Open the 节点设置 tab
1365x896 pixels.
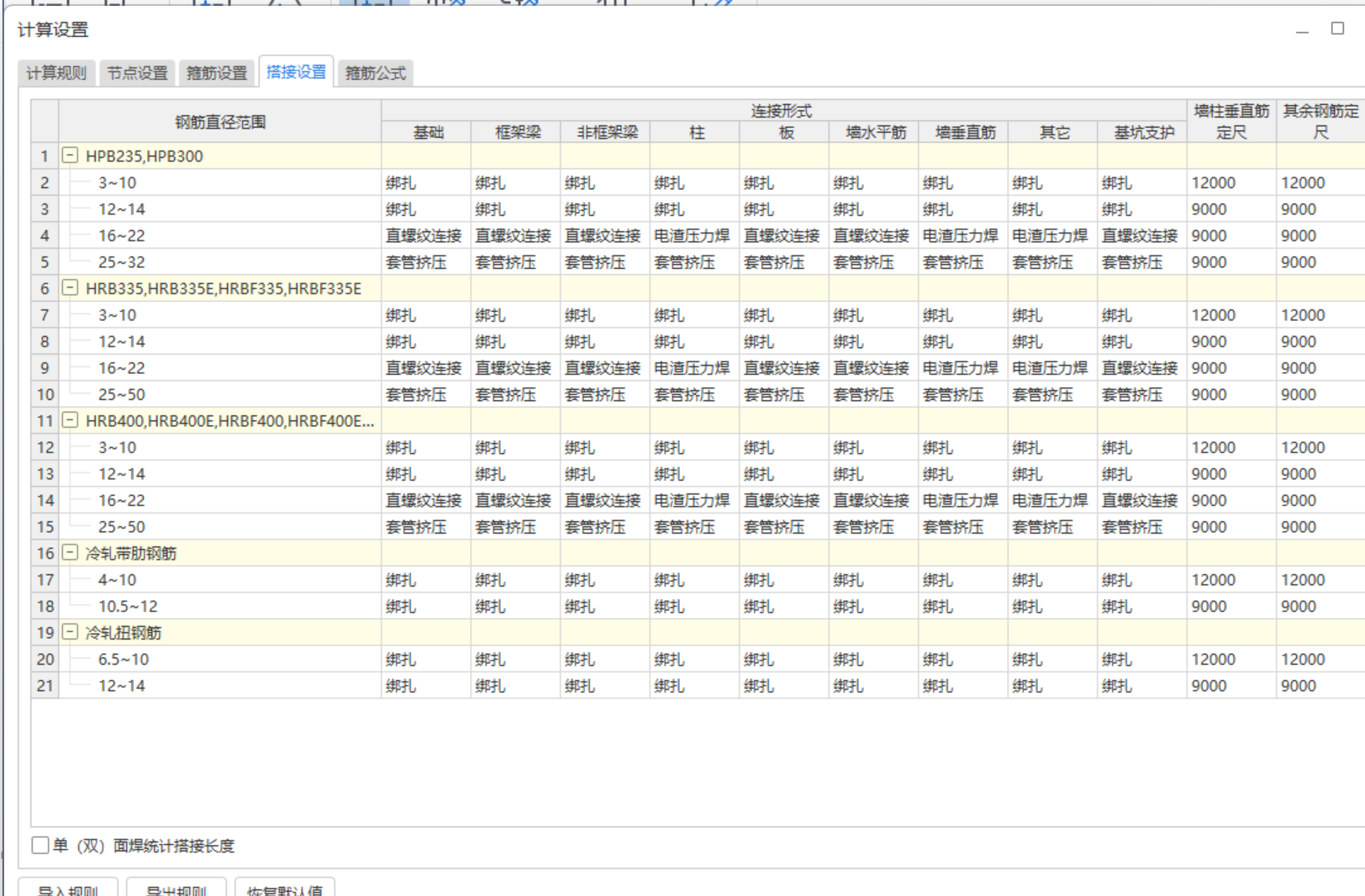[x=137, y=73]
